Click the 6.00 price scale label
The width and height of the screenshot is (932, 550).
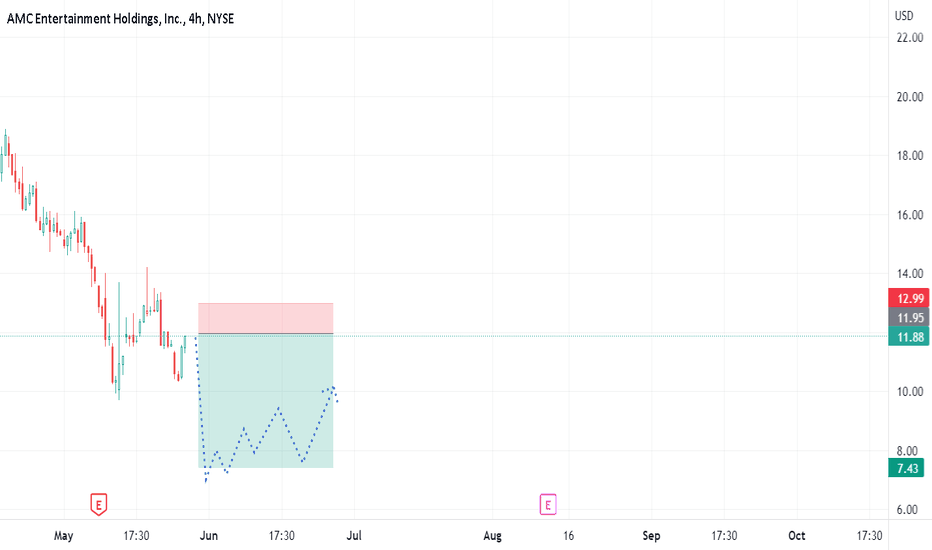coord(908,510)
